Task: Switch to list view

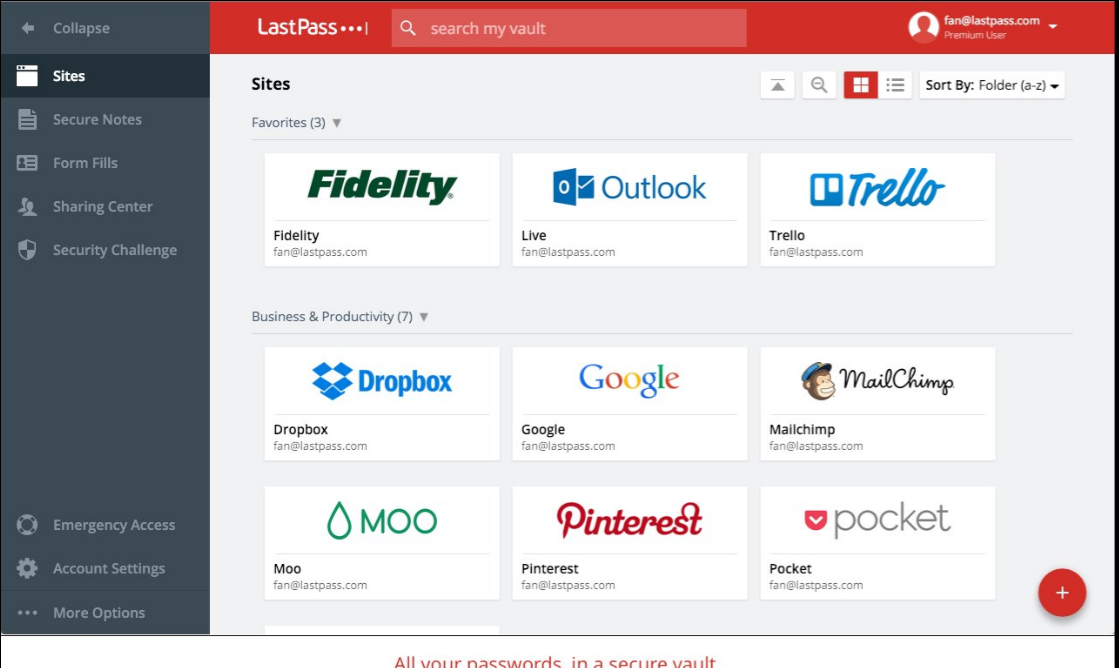Action: coord(895,85)
